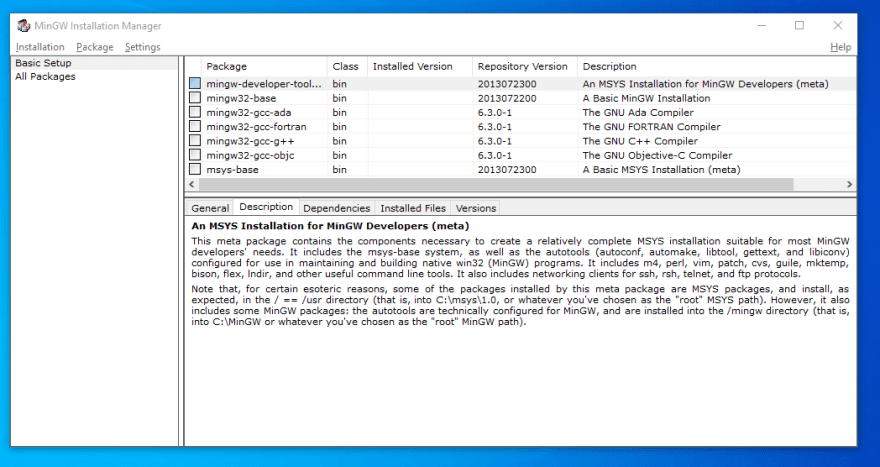Sort by the Package column header
Screen dimensions: 880x467
coord(264,66)
